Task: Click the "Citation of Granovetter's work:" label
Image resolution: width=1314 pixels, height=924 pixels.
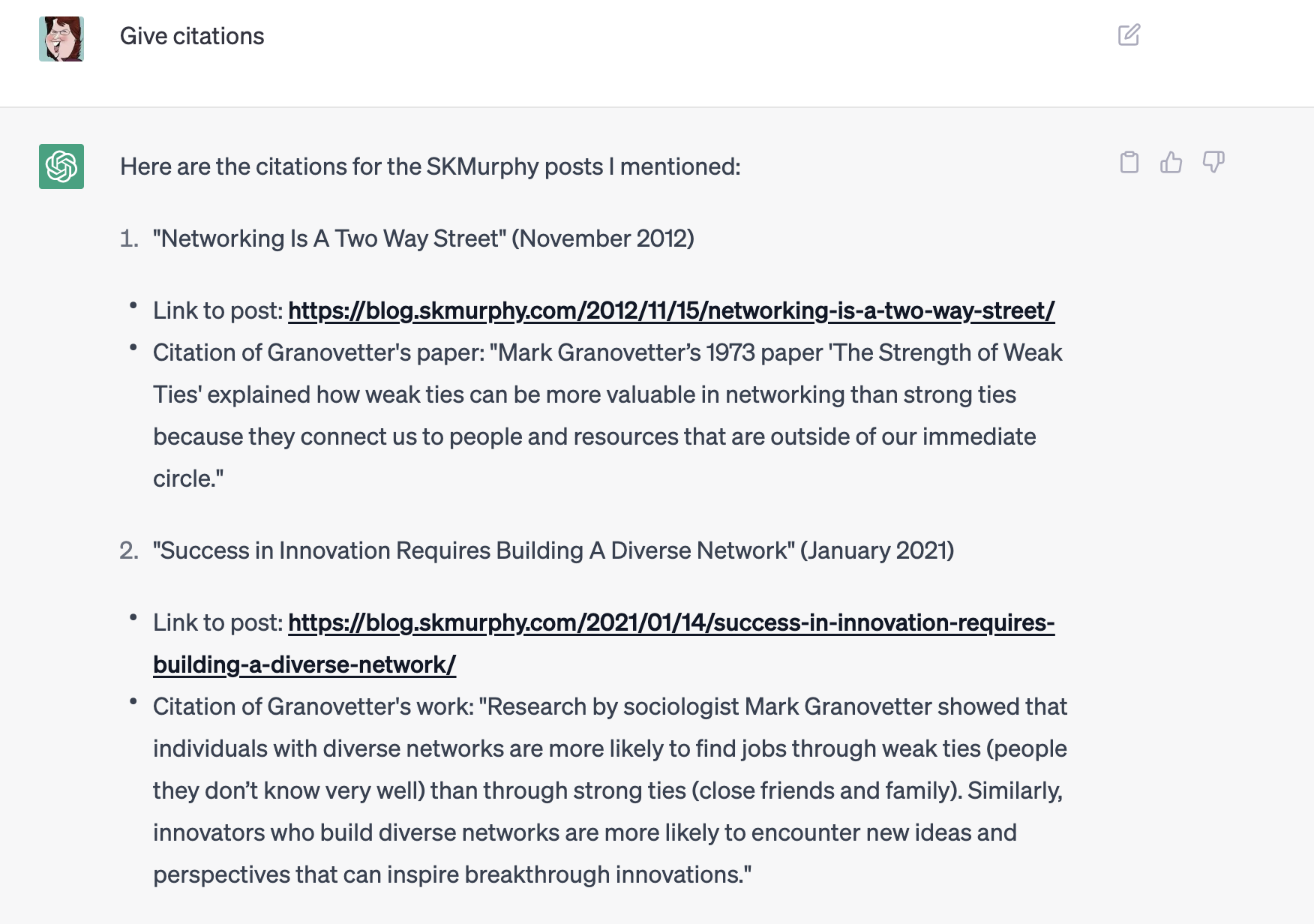Action: coord(313,706)
